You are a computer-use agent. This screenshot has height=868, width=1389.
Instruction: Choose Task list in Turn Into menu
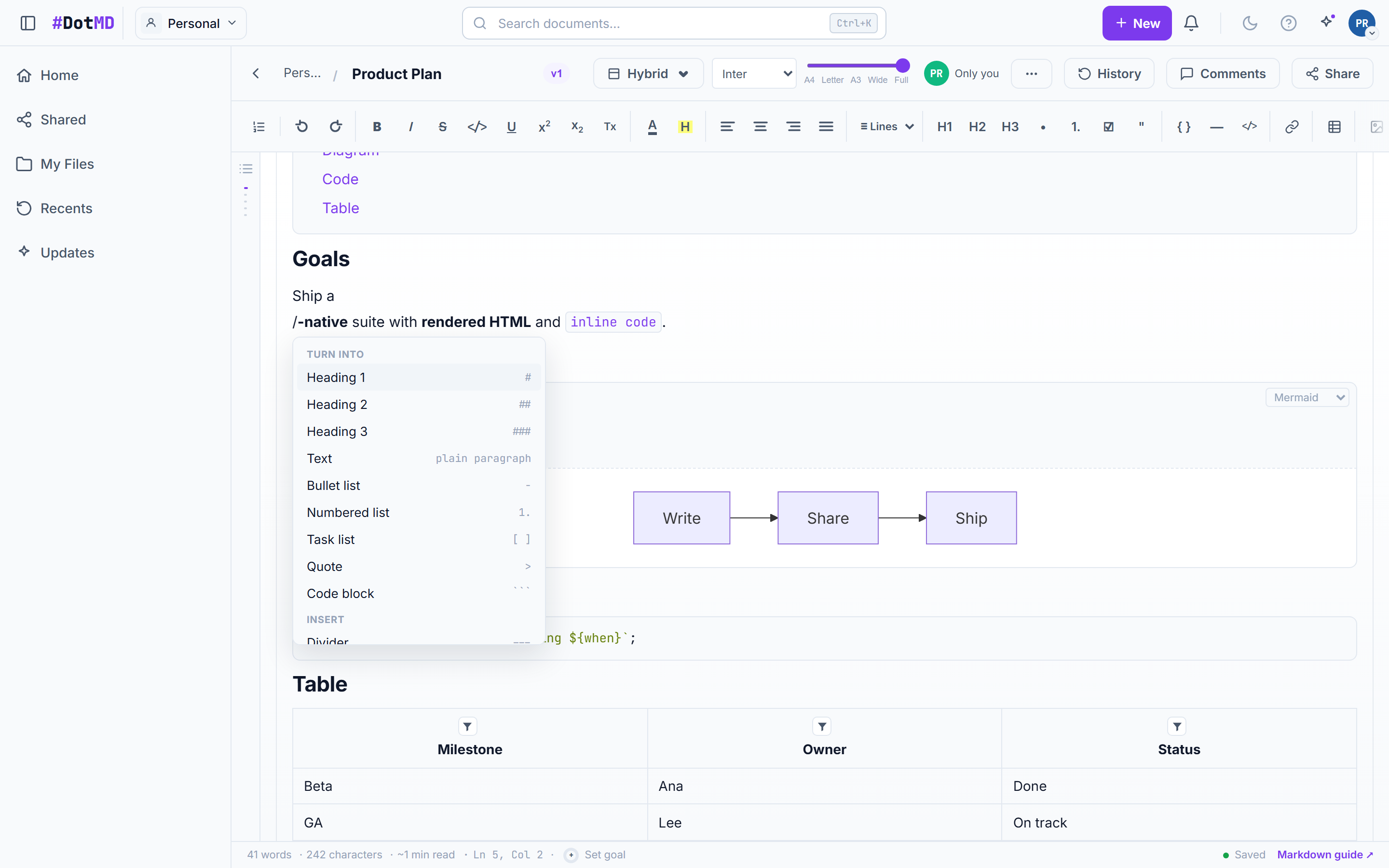point(419,539)
